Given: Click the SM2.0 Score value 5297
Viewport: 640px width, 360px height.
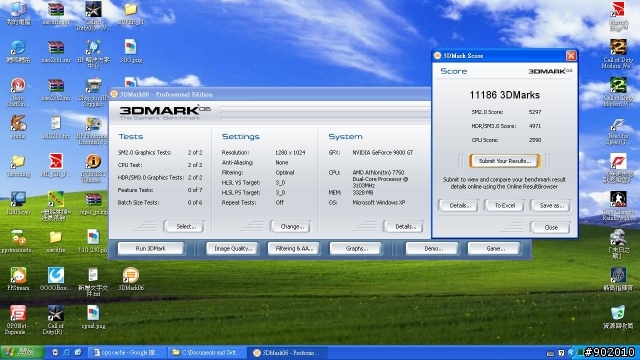Looking at the screenshot, I should [x=535, y=112].
